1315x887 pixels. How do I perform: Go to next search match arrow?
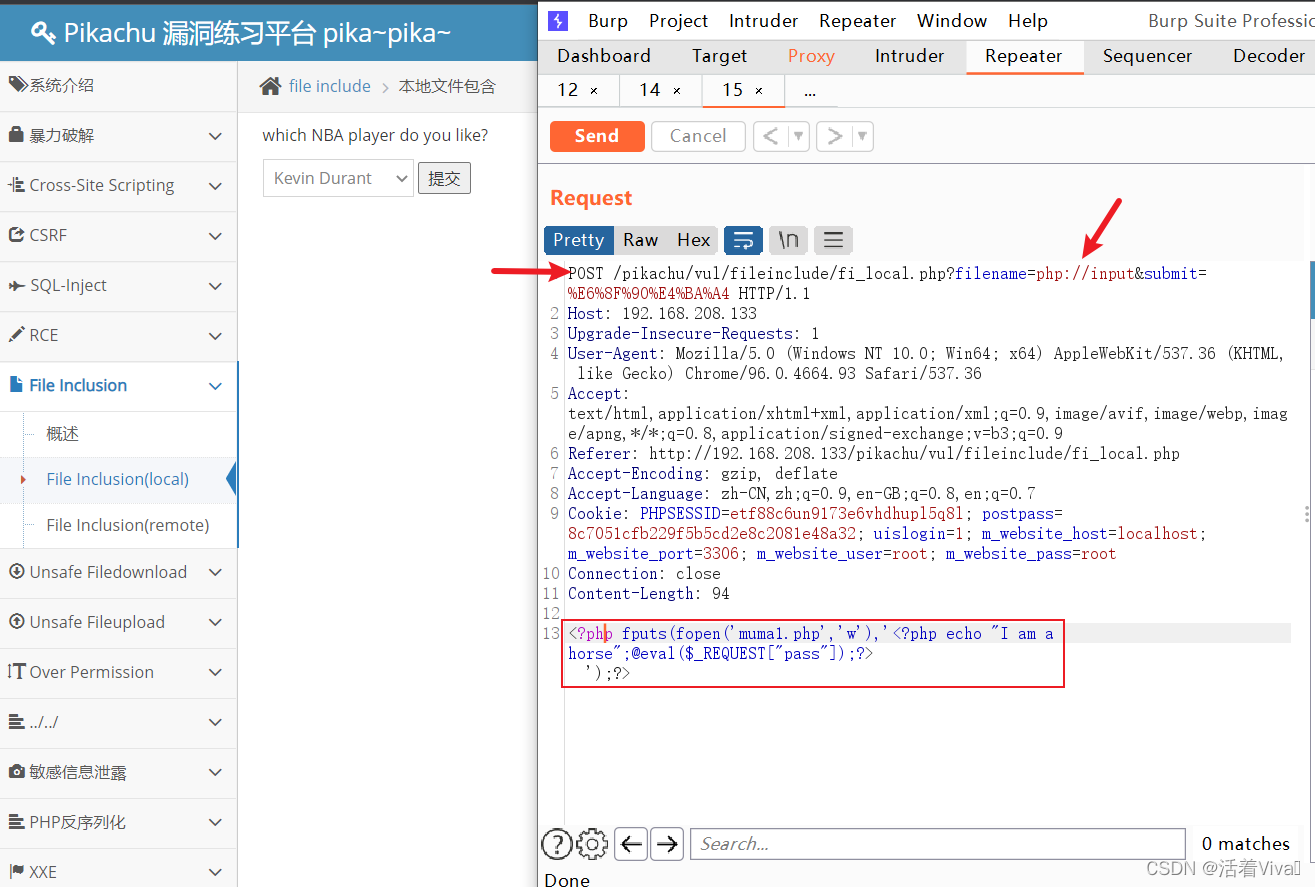click(667, 844)
